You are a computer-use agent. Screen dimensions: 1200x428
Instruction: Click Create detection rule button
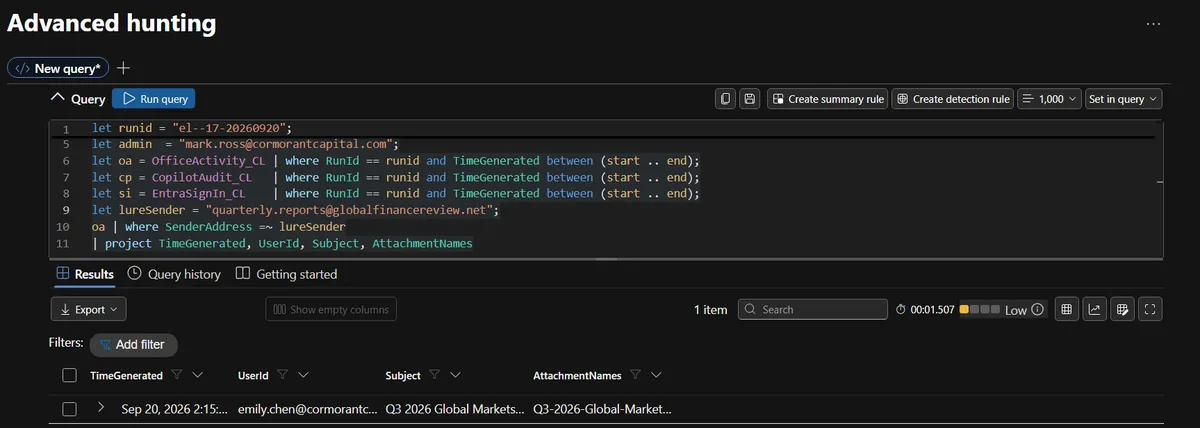[x=953, y=99]
